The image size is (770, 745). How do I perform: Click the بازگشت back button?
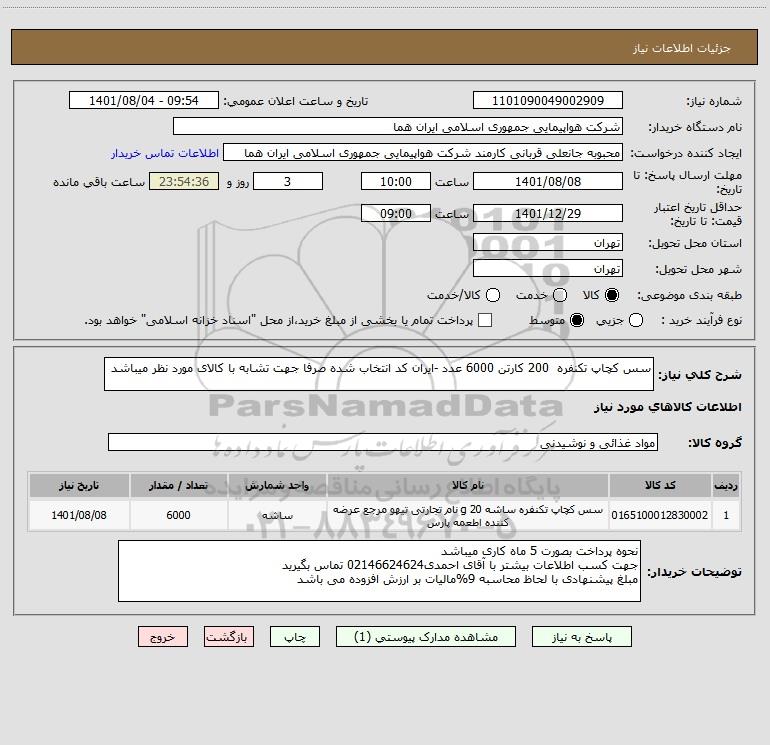(229, 637)
